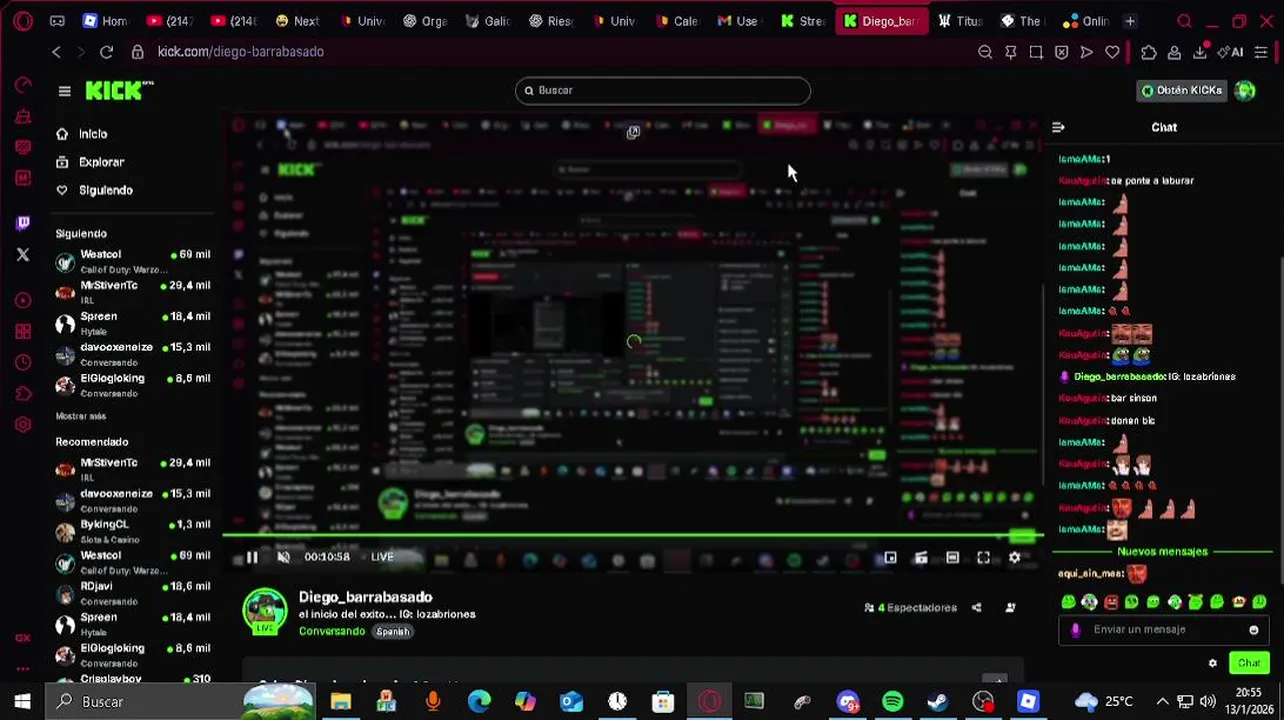This screenshot has height=720, width=1284.
Task: Click the taskbar Buscar search box
Action: tap(180, 702)
